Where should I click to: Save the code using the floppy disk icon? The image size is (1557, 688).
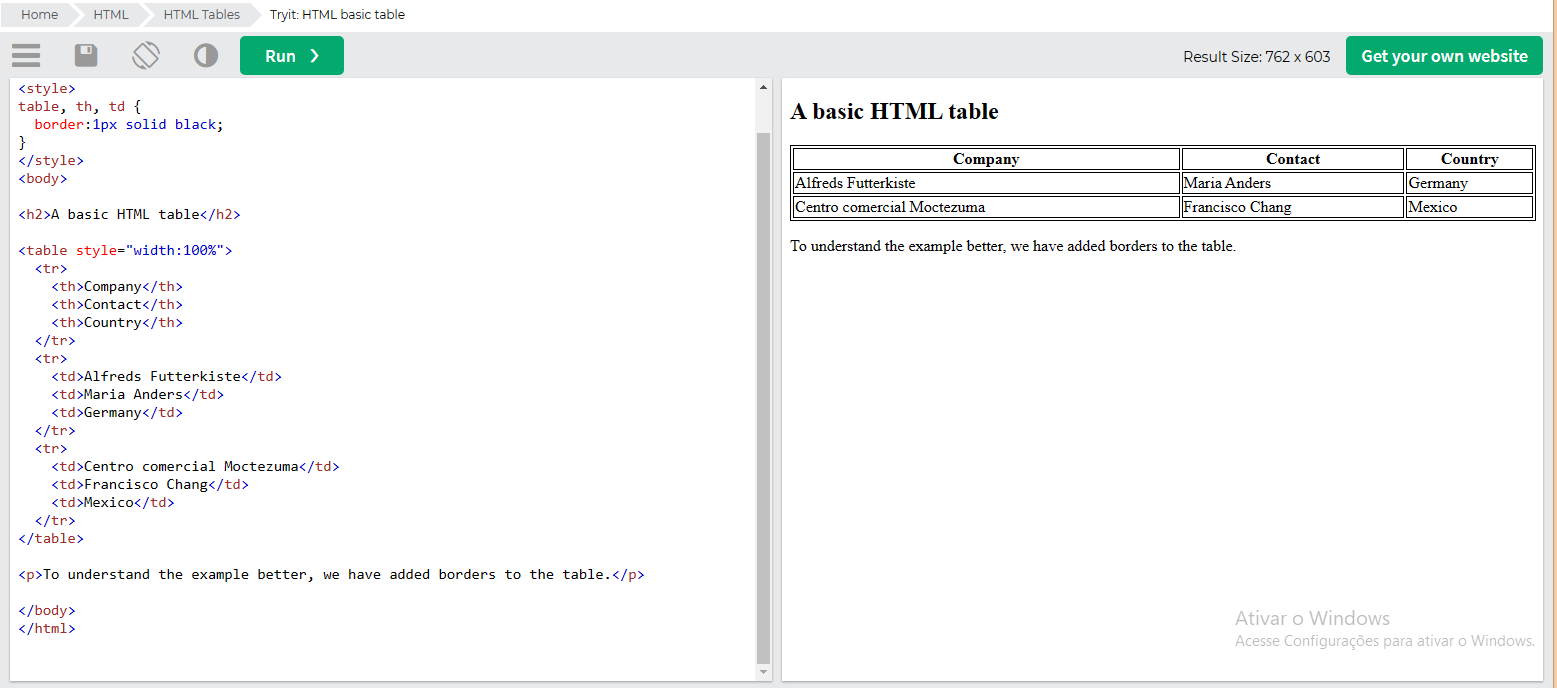[86, 55]
